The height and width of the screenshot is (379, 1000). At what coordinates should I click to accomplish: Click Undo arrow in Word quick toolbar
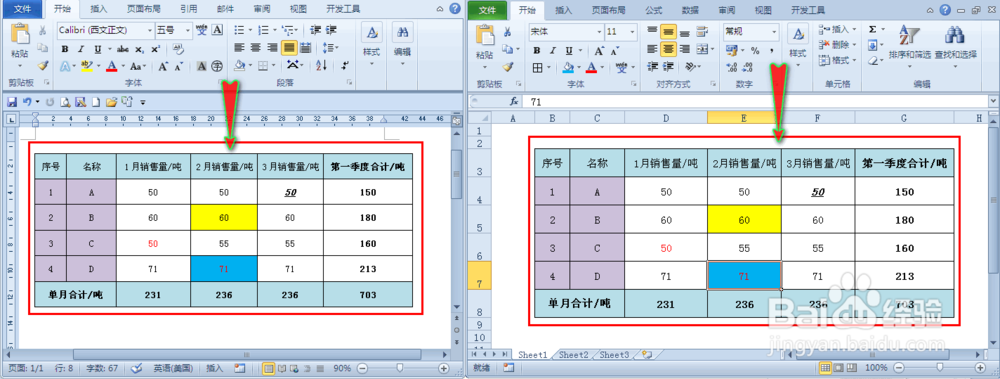point(27,101)
